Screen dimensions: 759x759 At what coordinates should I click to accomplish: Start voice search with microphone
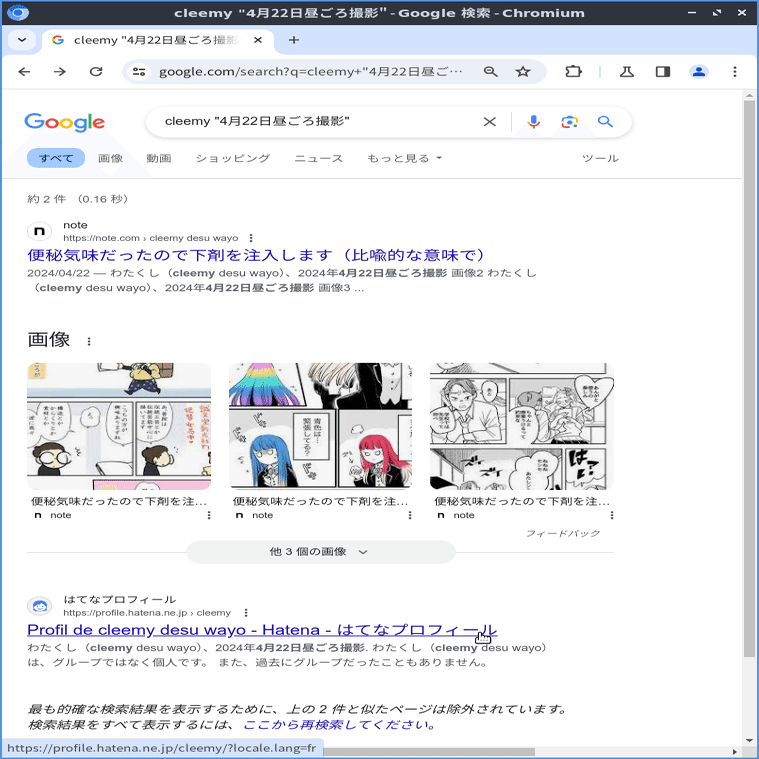533,121
